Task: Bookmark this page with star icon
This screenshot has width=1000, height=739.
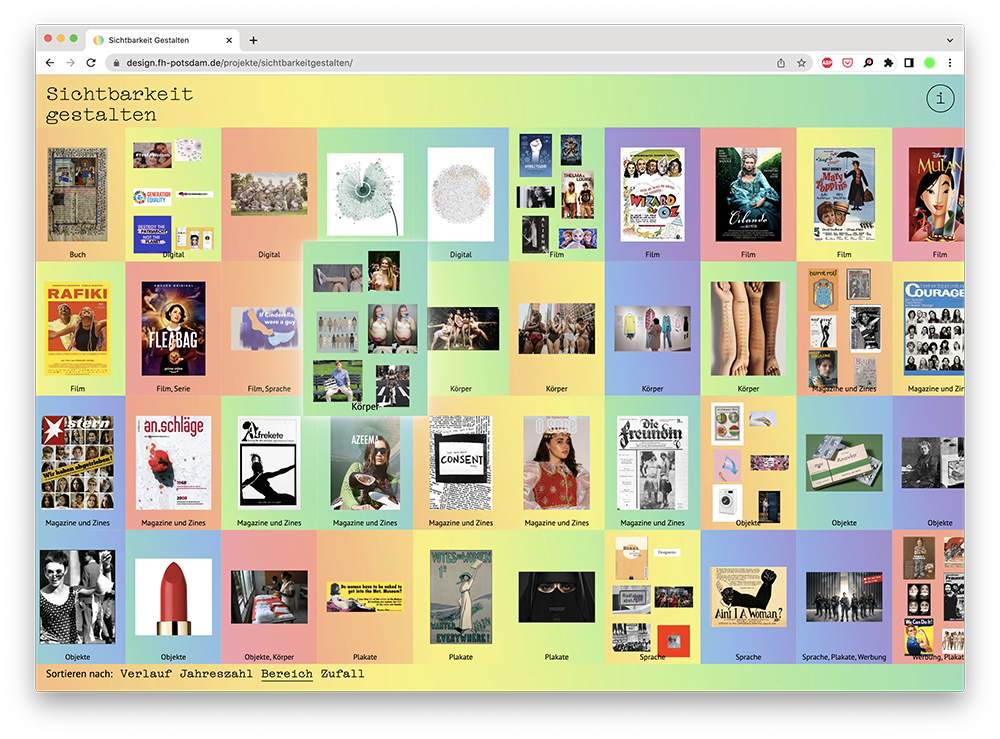Action: click(x=801, y=63)
